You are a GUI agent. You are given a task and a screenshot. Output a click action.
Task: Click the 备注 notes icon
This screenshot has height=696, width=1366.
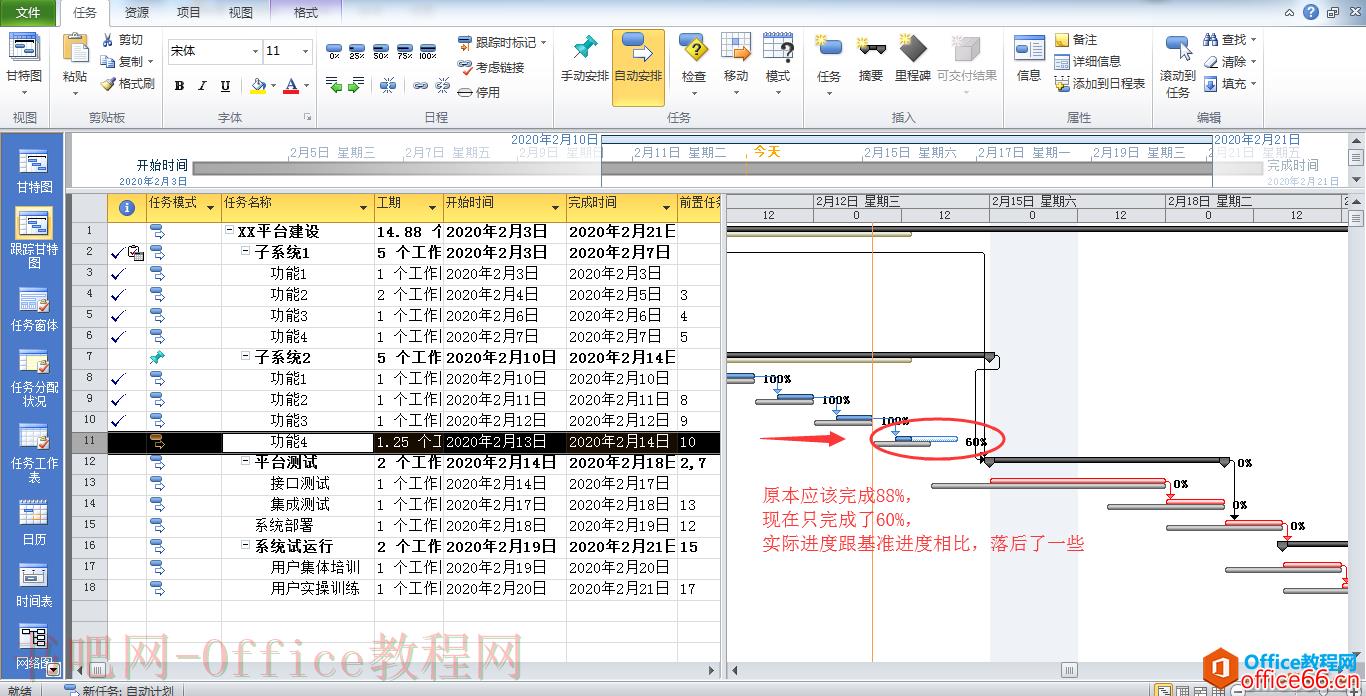point(1062,40)
